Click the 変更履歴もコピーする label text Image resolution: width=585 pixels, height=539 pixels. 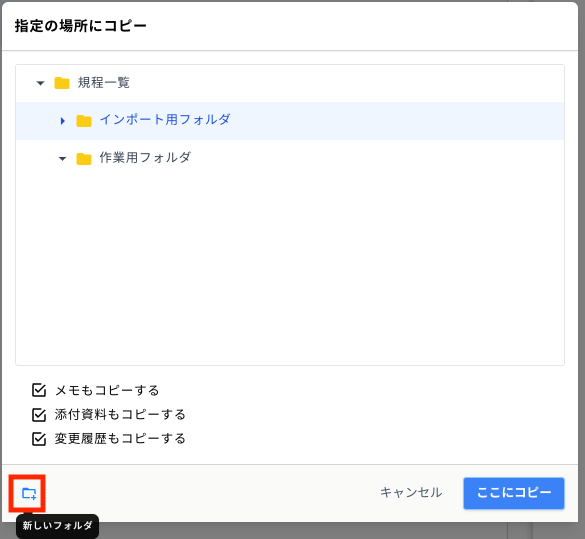pos(120,439)
